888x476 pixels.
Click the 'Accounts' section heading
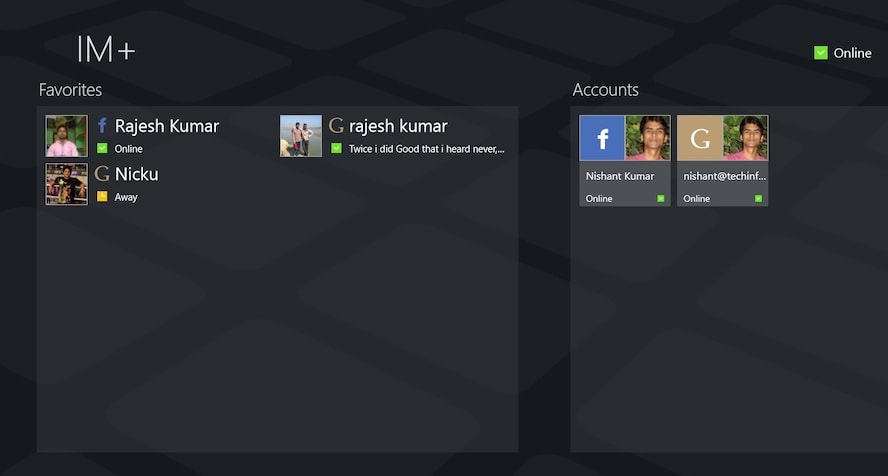point(605,89)
